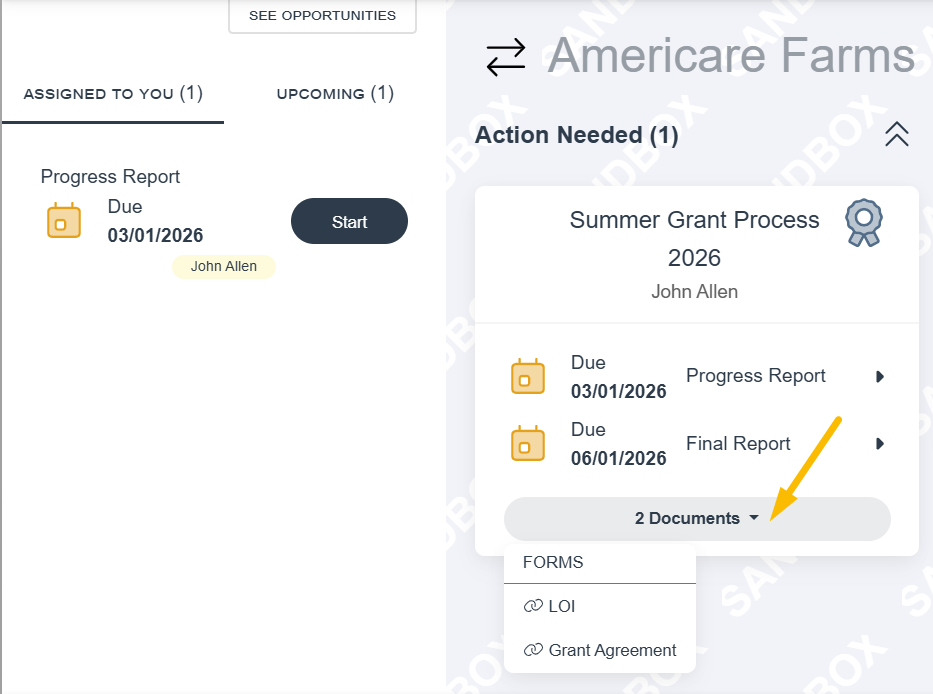Click the Final Report label
The width and height of the screenshot is (933, 694).
738,443
